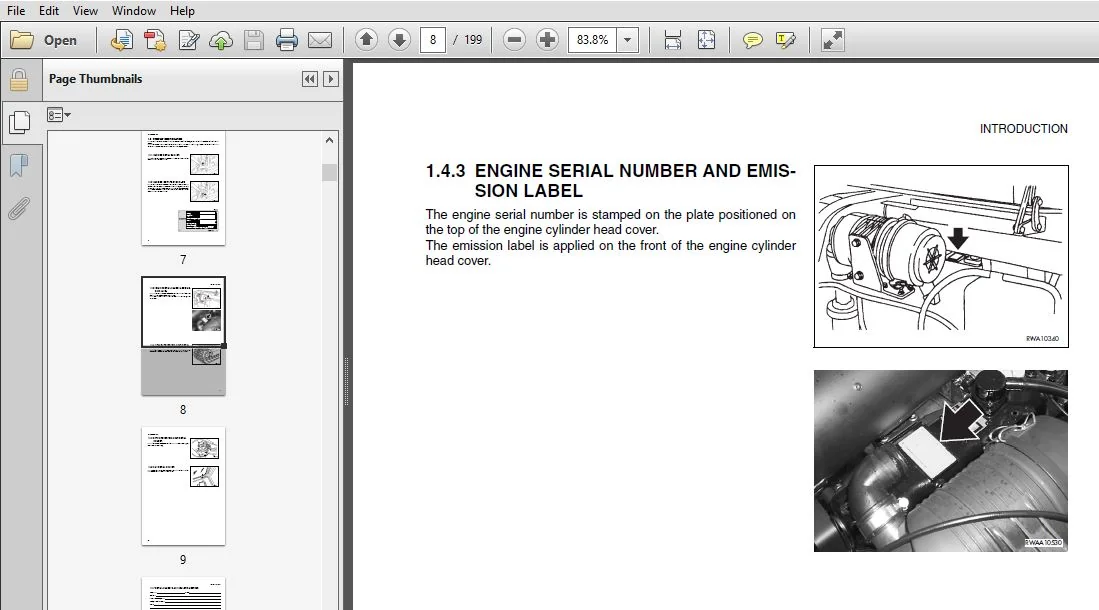
Task: Click the Save disk icon
Action: pyautogui.click(x=254, y=40)
